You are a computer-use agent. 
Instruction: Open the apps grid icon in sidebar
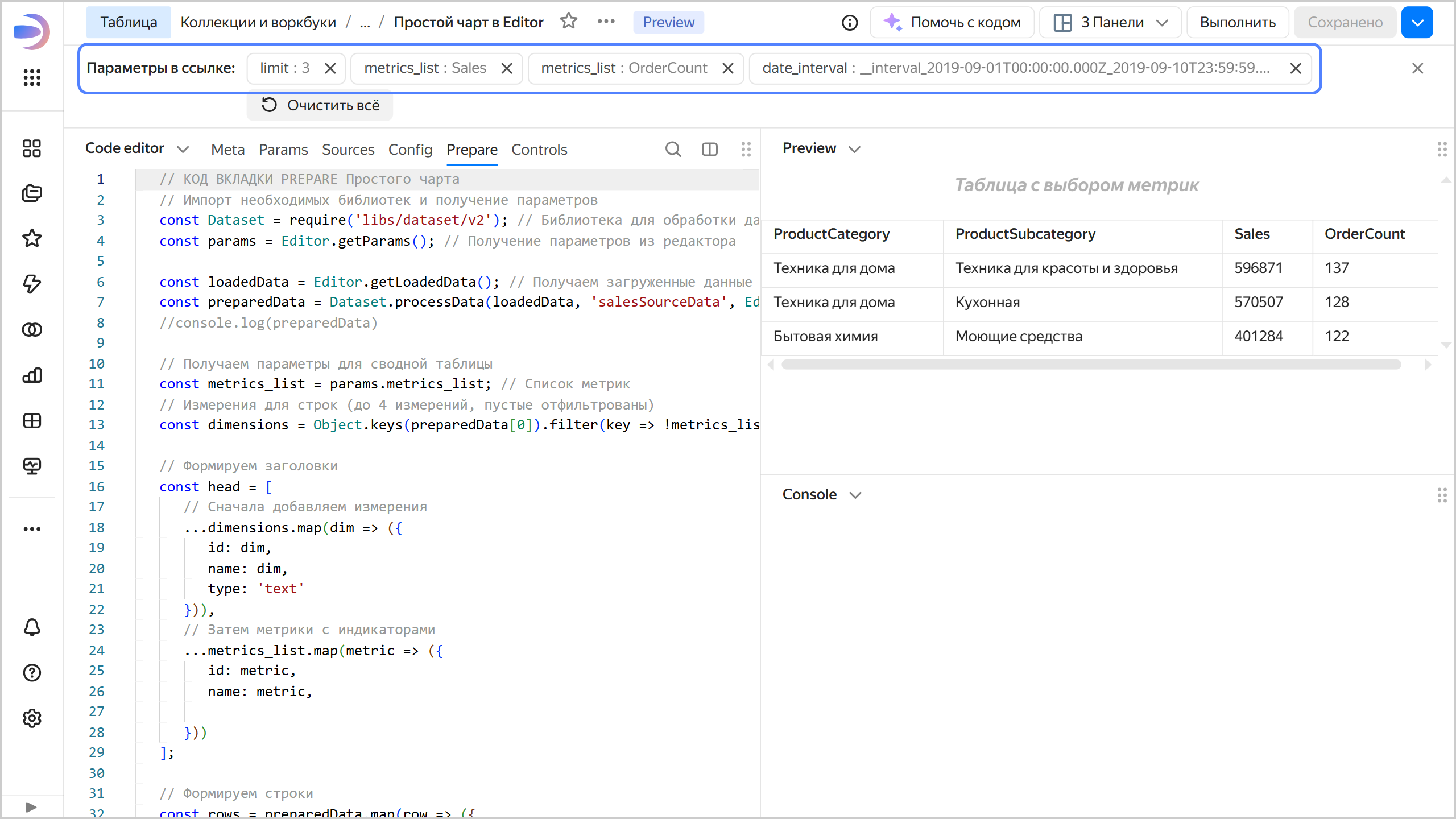pos(32,77)
